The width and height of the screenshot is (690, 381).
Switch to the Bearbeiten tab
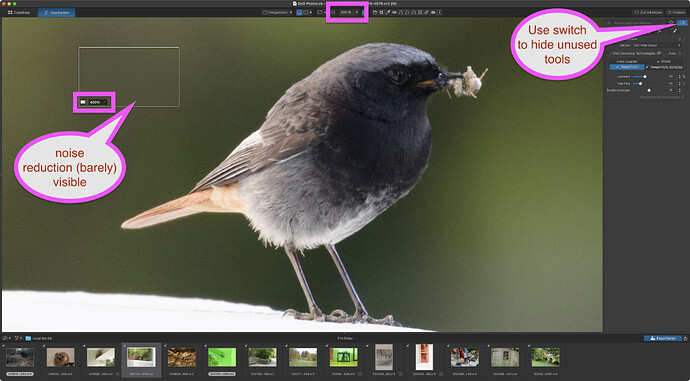(x=56, y=13)
